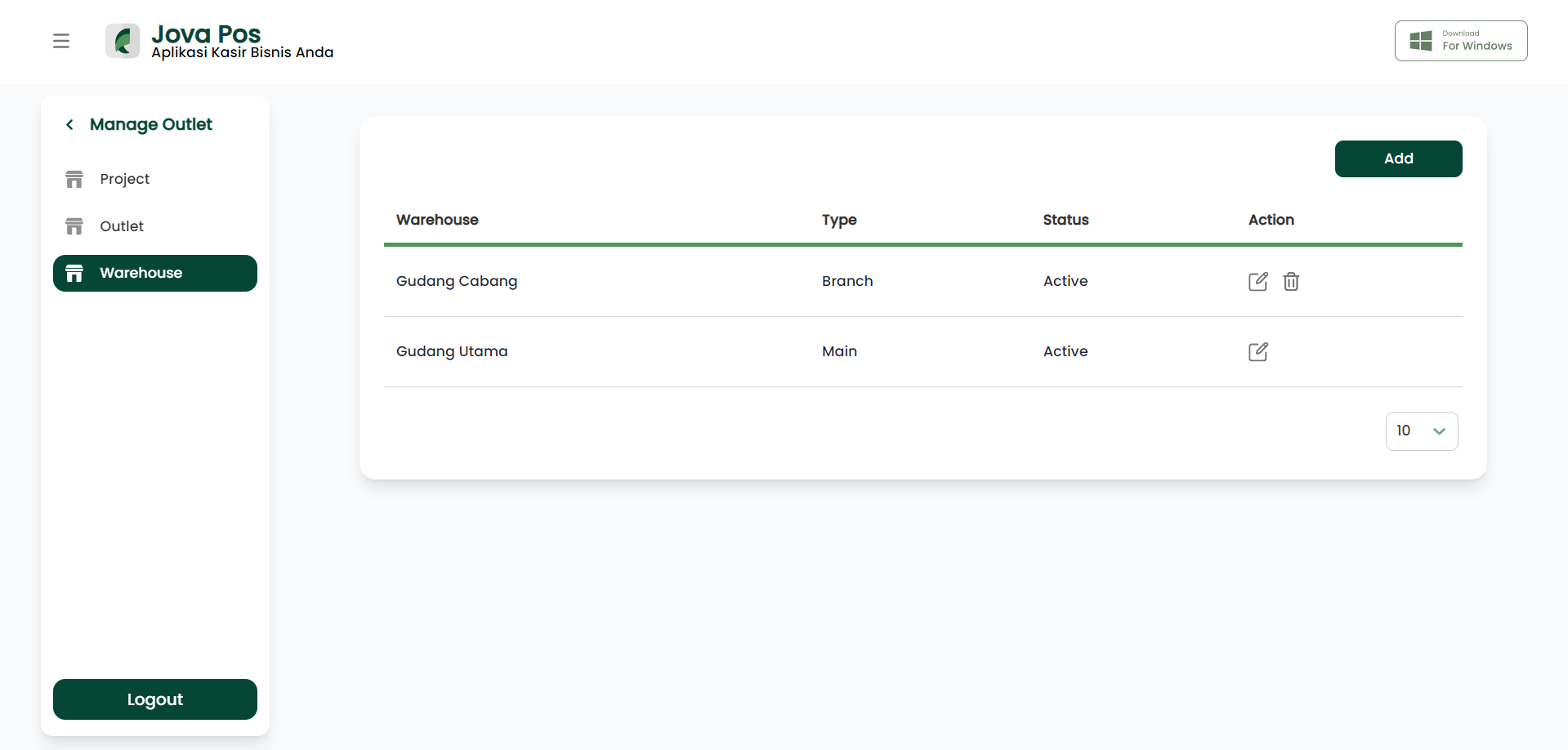Open the rows-per-page dropdown showing 10
The height and width of the screenshot is (750, 1568).
pos(1422,431)
